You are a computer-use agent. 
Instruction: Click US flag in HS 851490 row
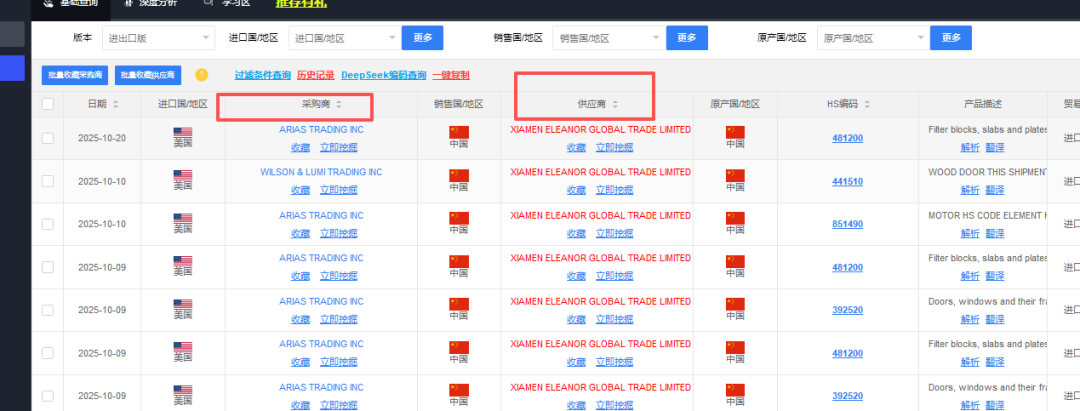(183, 218)
